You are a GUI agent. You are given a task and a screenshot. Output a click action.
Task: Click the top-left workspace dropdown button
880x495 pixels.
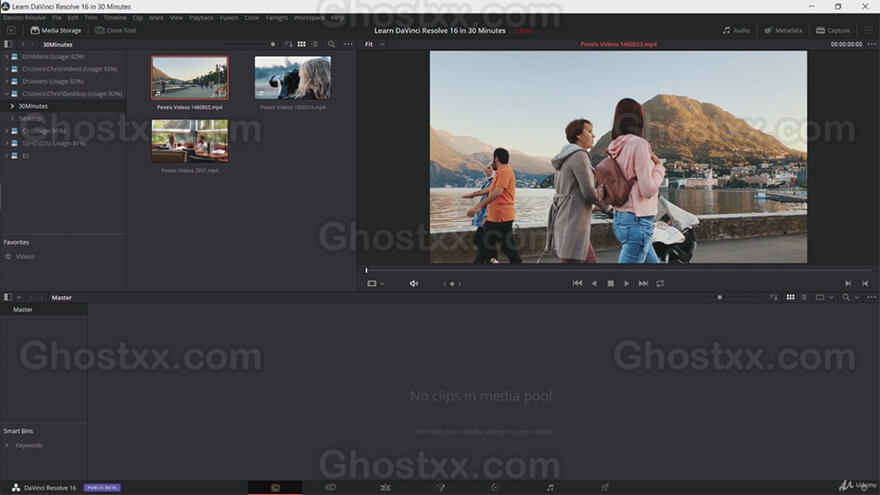pos(11,30)
